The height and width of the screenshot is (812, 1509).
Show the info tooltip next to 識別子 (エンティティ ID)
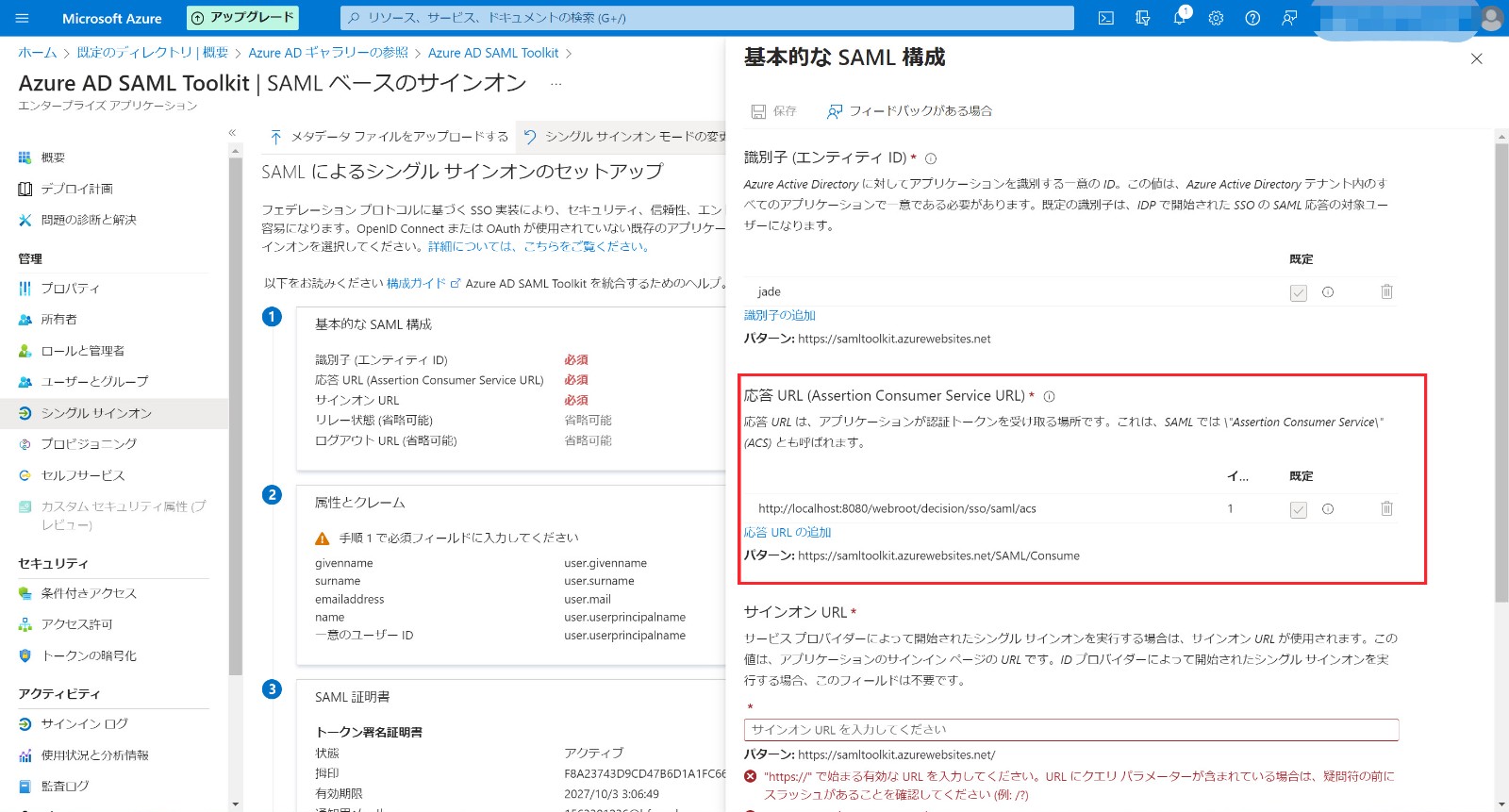pos(931,158)
